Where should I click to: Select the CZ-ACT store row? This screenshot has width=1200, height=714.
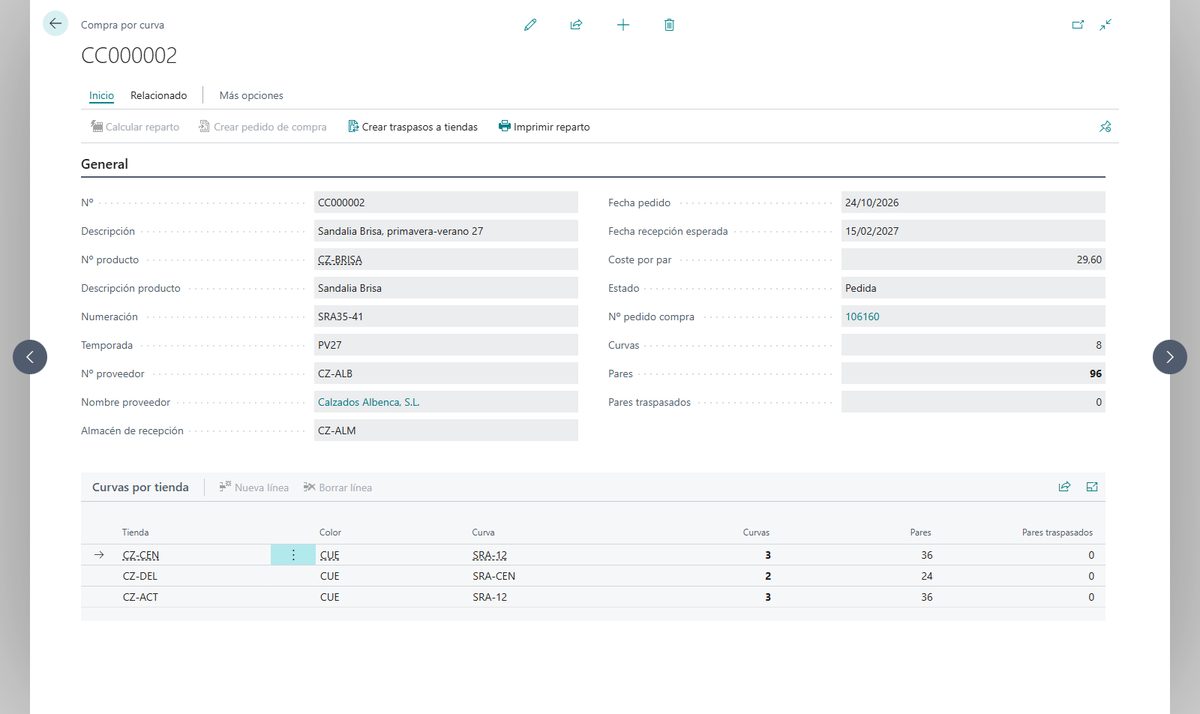coord(593,597)
